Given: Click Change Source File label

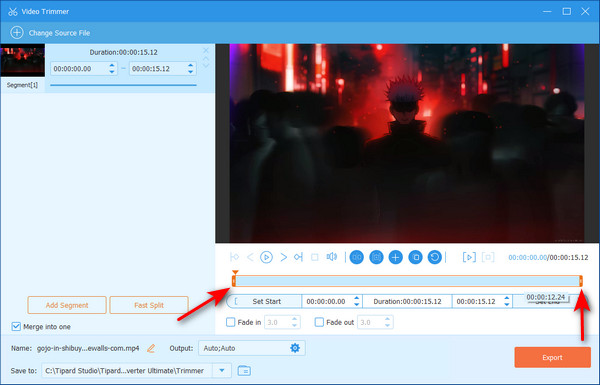Looking at the screenshot, I should [x=59, y=33].
